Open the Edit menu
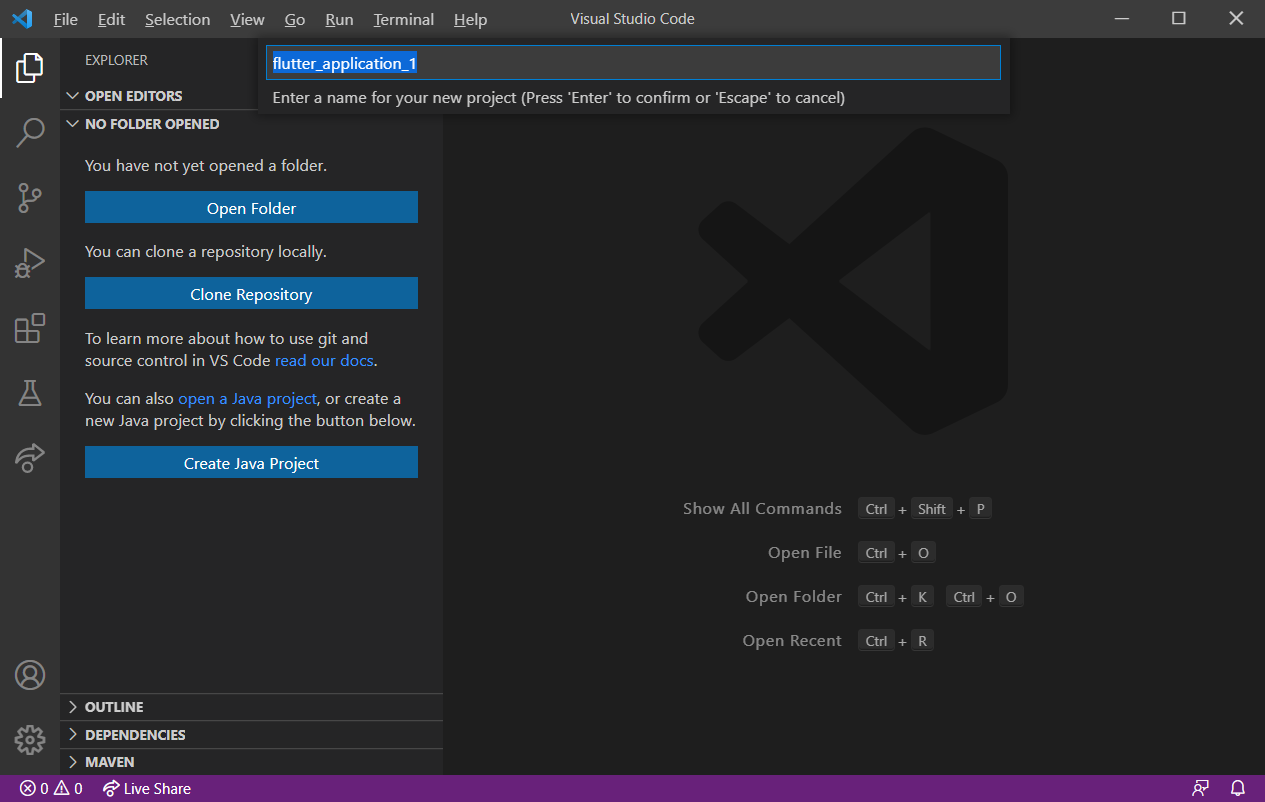Screen dimensions: 1265x802 pos(112,19)
